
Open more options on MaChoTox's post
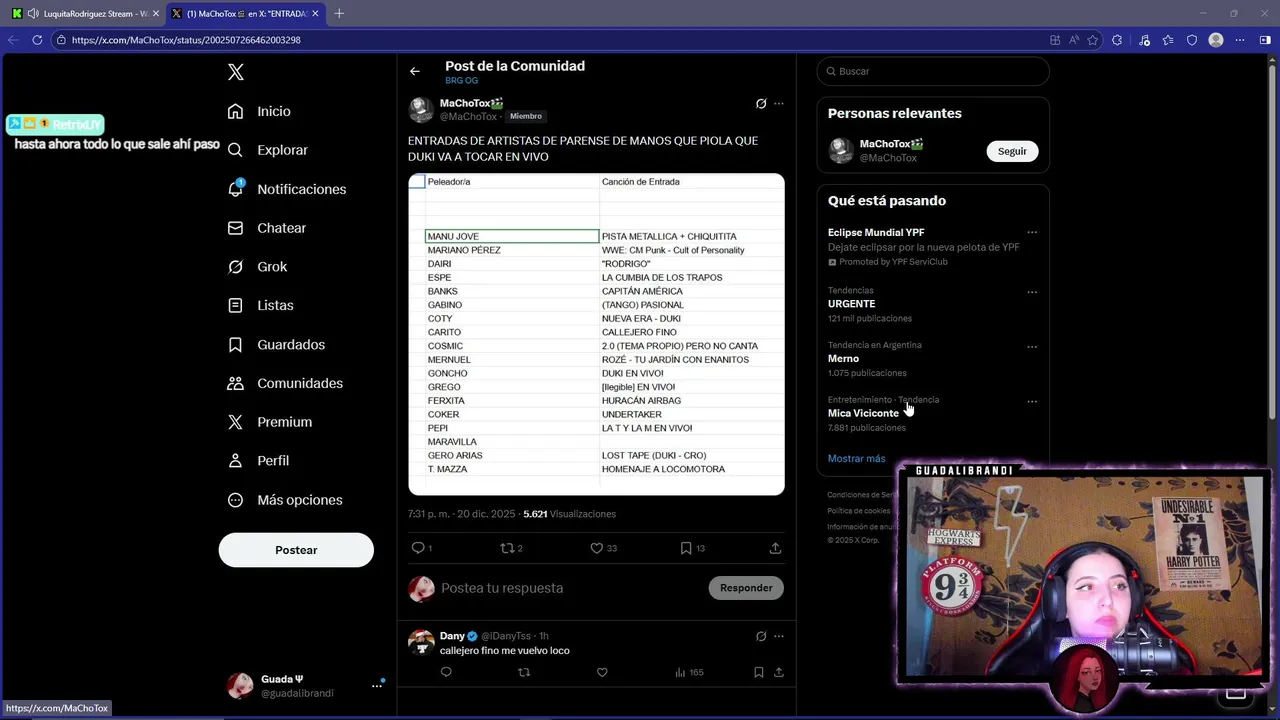coord(779,103)
